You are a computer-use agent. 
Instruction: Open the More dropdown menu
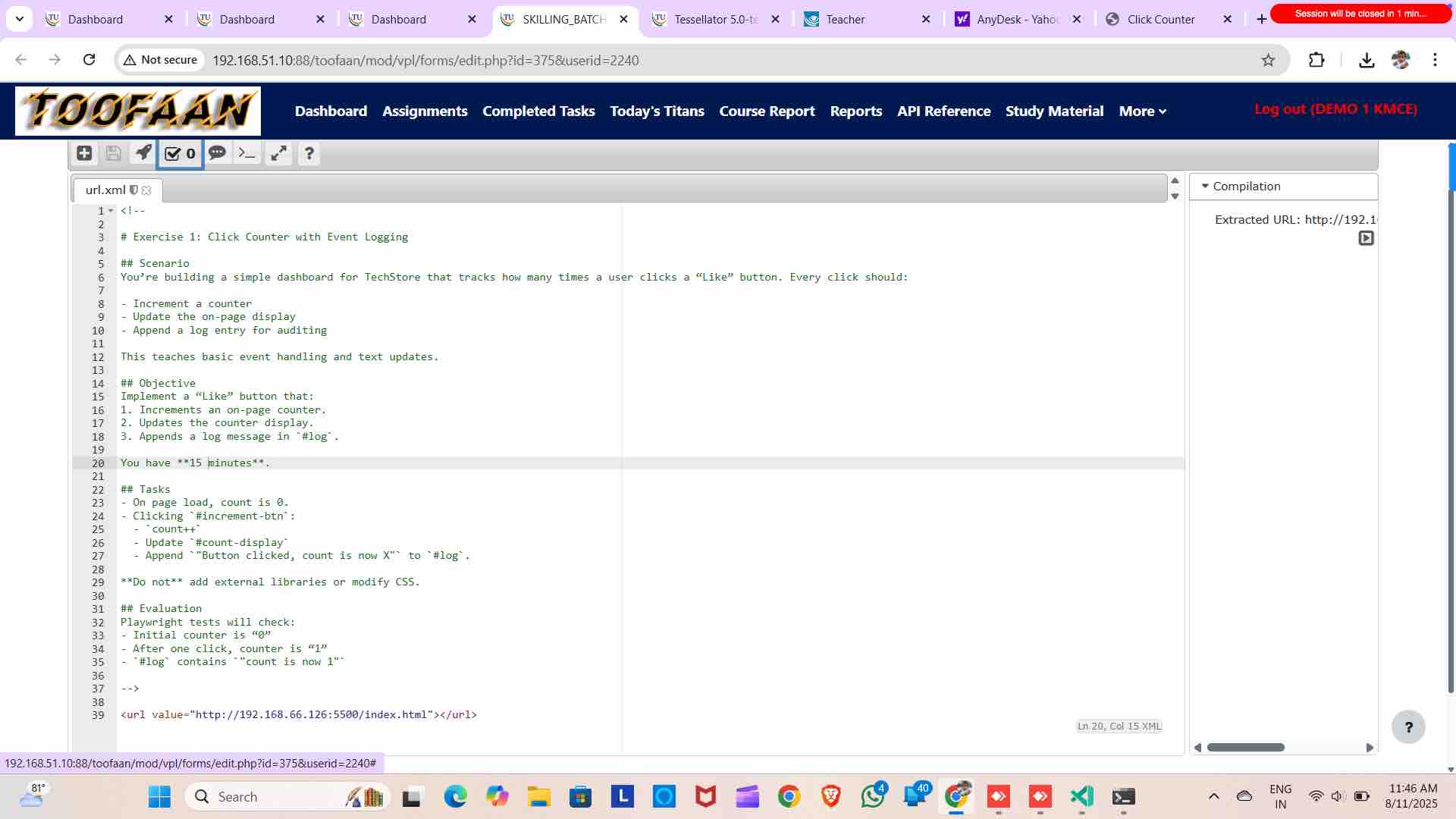pyautogui.click(x=1142, y=111)
